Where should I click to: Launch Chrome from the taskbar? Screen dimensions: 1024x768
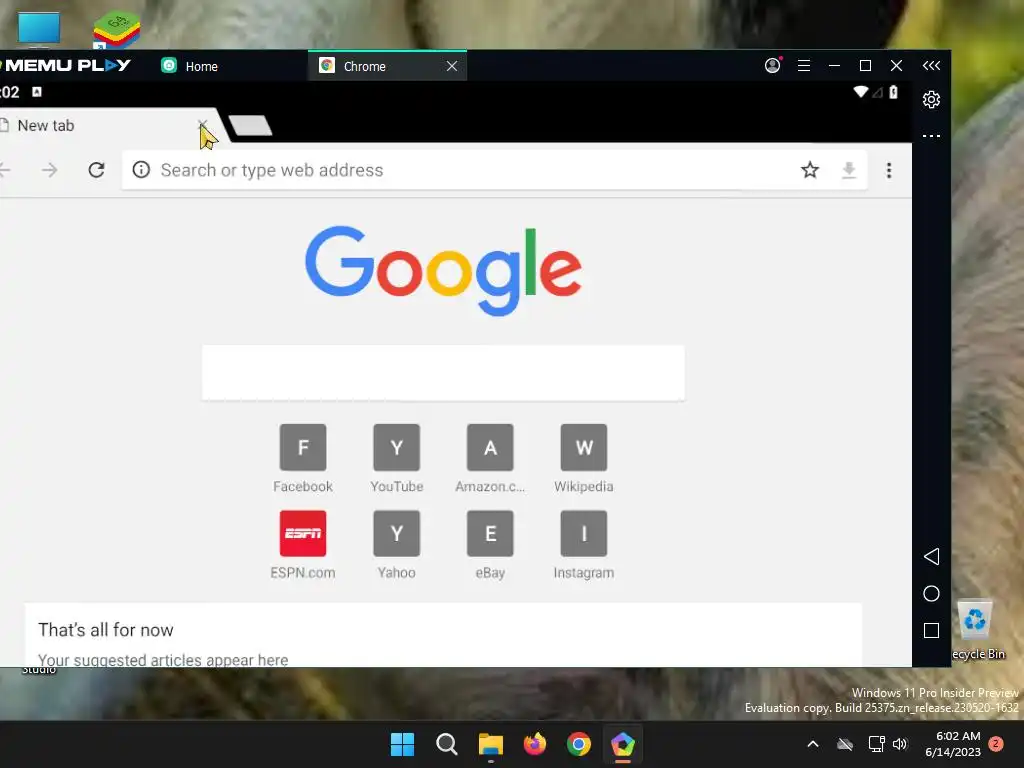pyautogui.click(x=579, y=744)
